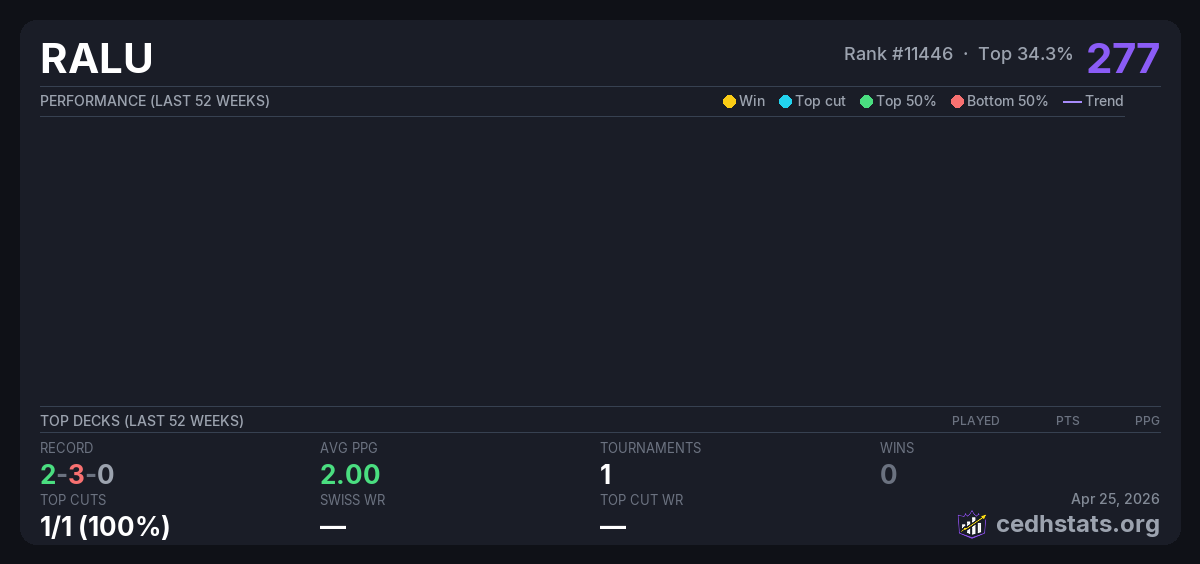This screenshot has width=1200, height=564.
Task: Sort by the PPG column header
Action: coord(1147,421)
